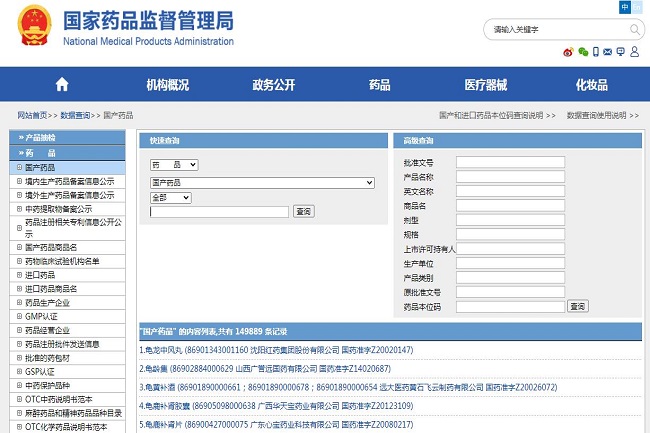650x433 pixels.
Task: Open the Weibo icon link
Action: [x=568, y=52]
